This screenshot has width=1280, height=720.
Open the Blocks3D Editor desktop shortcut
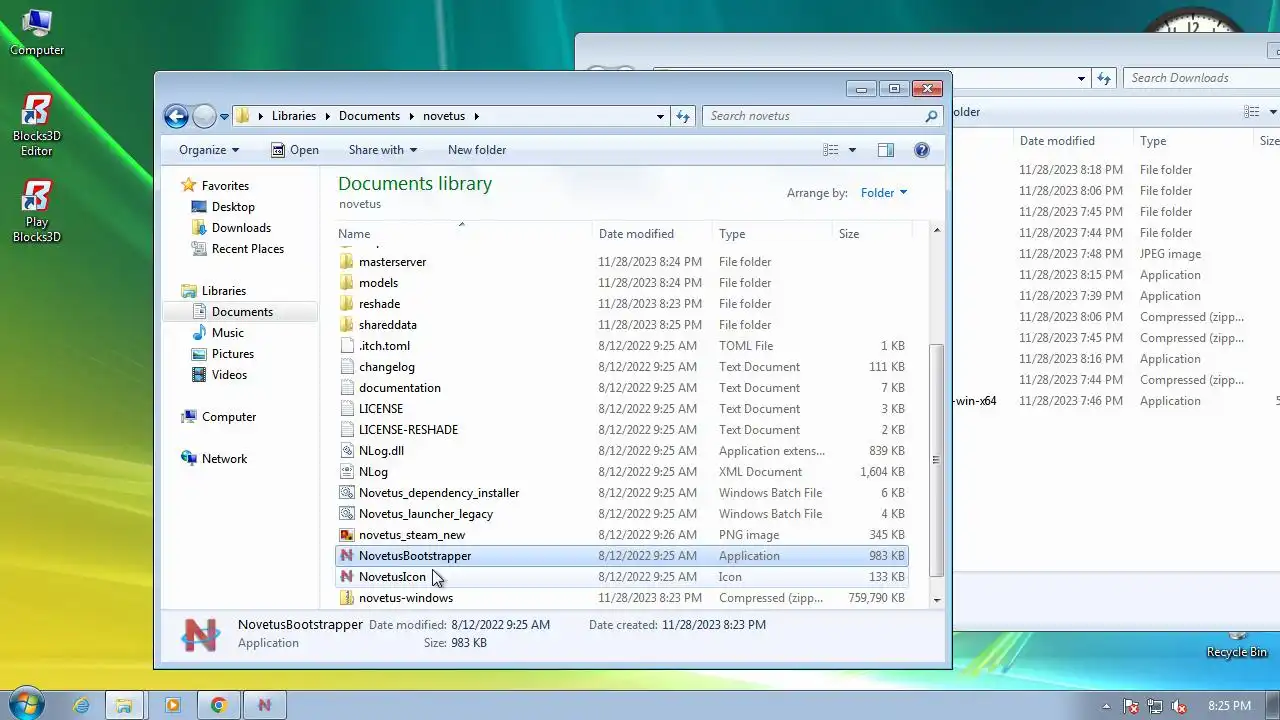37,125
